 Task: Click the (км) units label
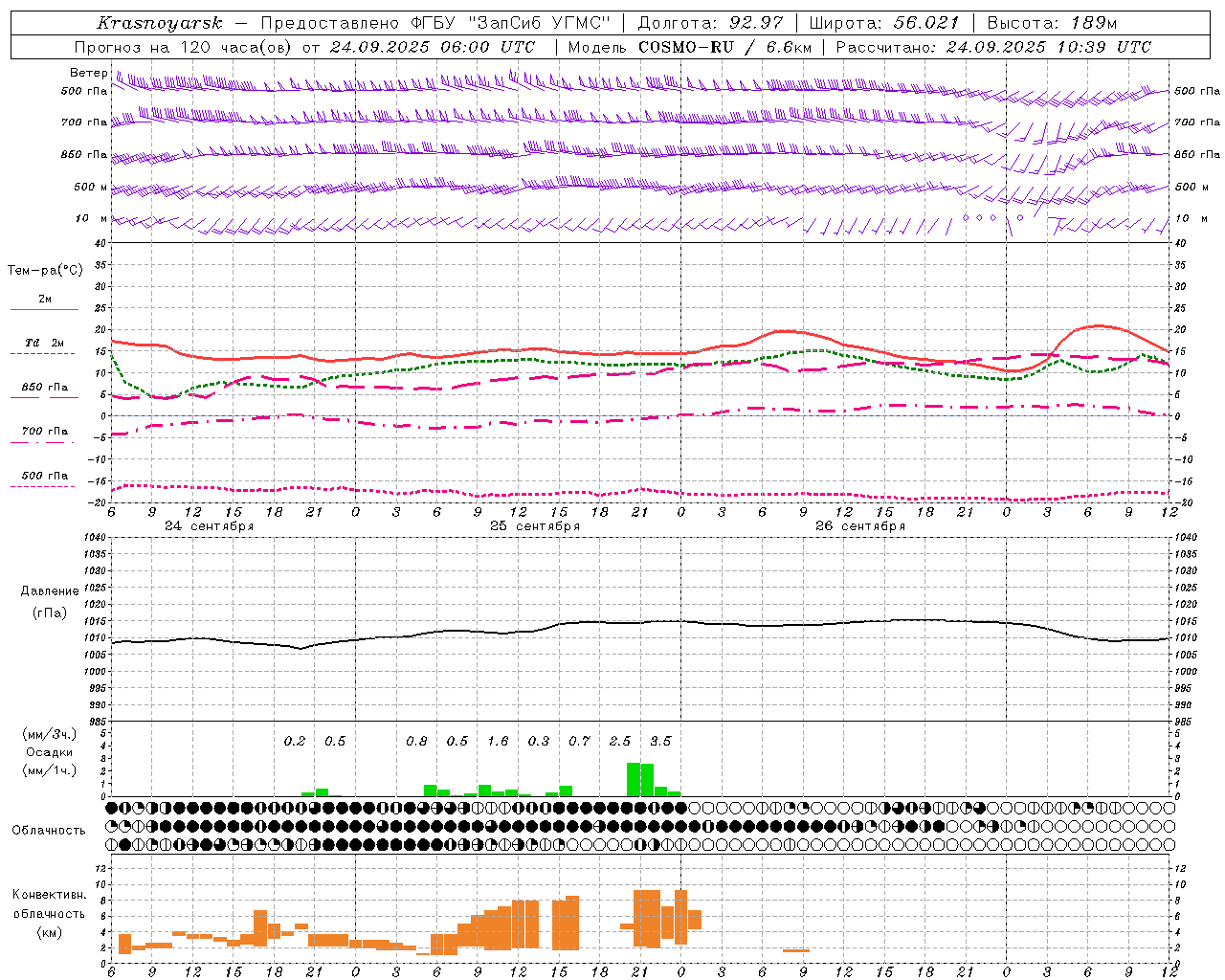pos(49,931)
